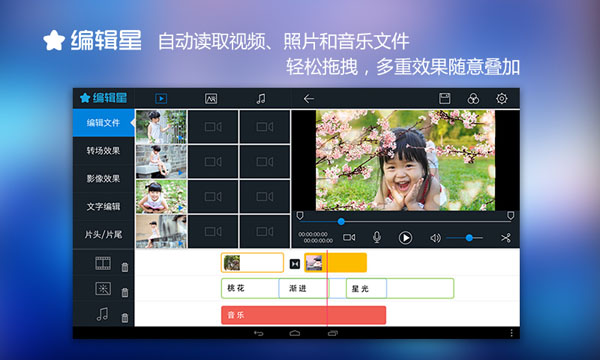
Task: Click the 编辑星 logo in app header
Action: click(x=103, y=98)
